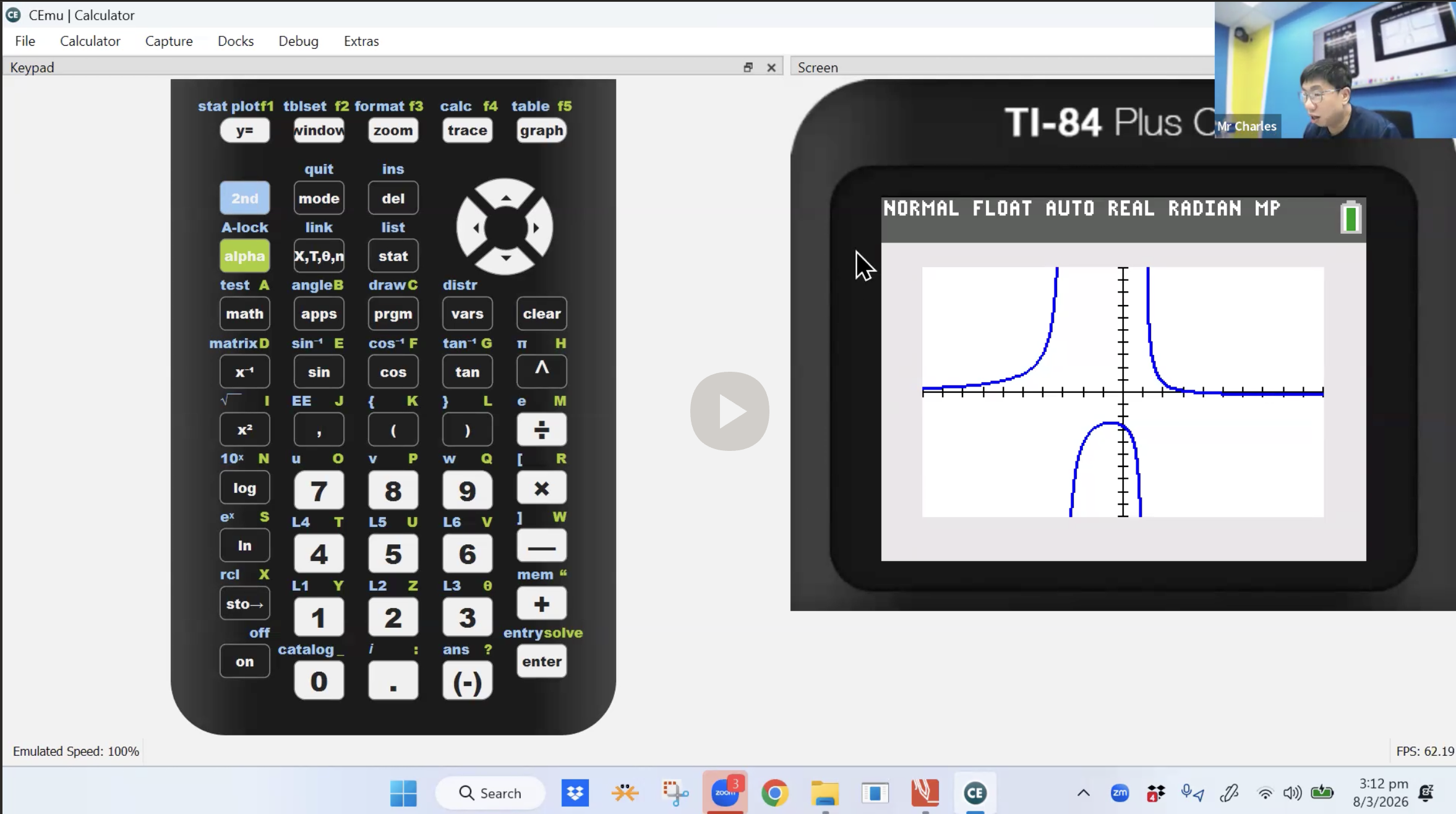Screen dimensions: 1456x814
Task: Click the X,T,θ,n variable key
Action: click(319, 256)
